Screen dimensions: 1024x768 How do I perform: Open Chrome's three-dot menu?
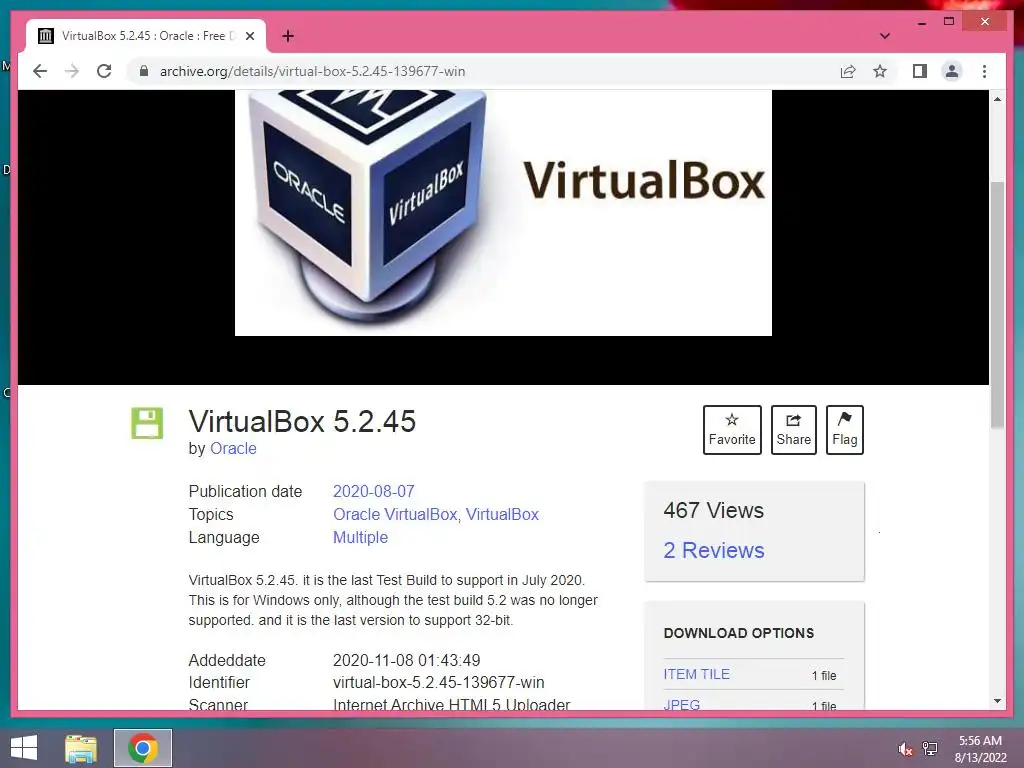pos(984,71)
